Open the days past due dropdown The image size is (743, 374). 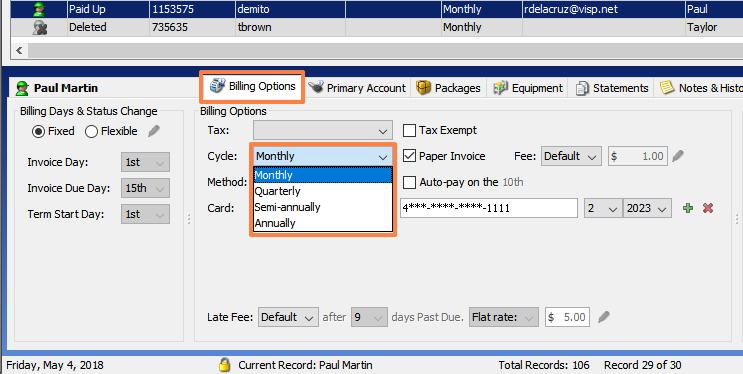pos(368,317)
